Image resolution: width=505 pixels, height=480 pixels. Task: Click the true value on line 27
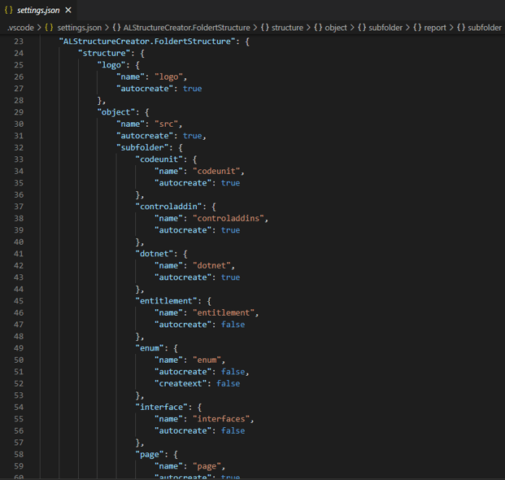pos(192,89)
